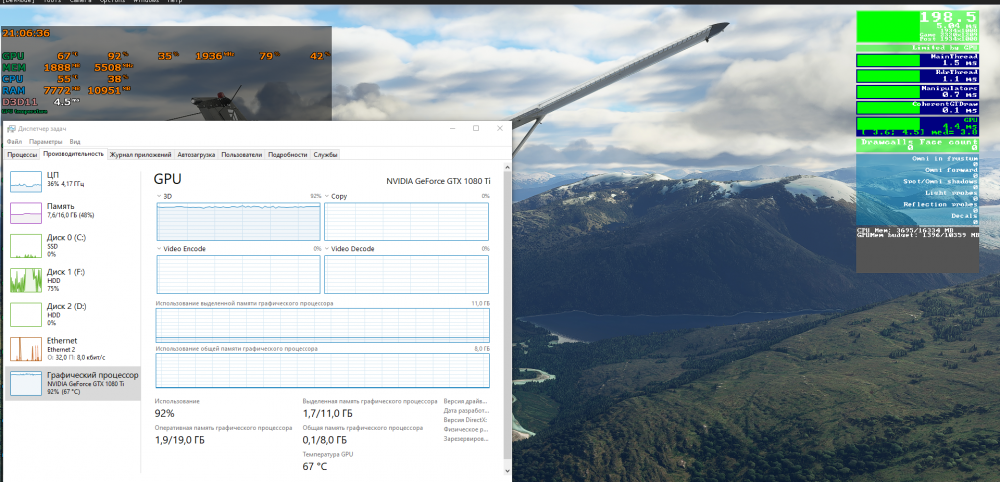Click the 67 °C GPU temperature value
The height and width of the screenshot is (482, 1000).
point(316,467)
